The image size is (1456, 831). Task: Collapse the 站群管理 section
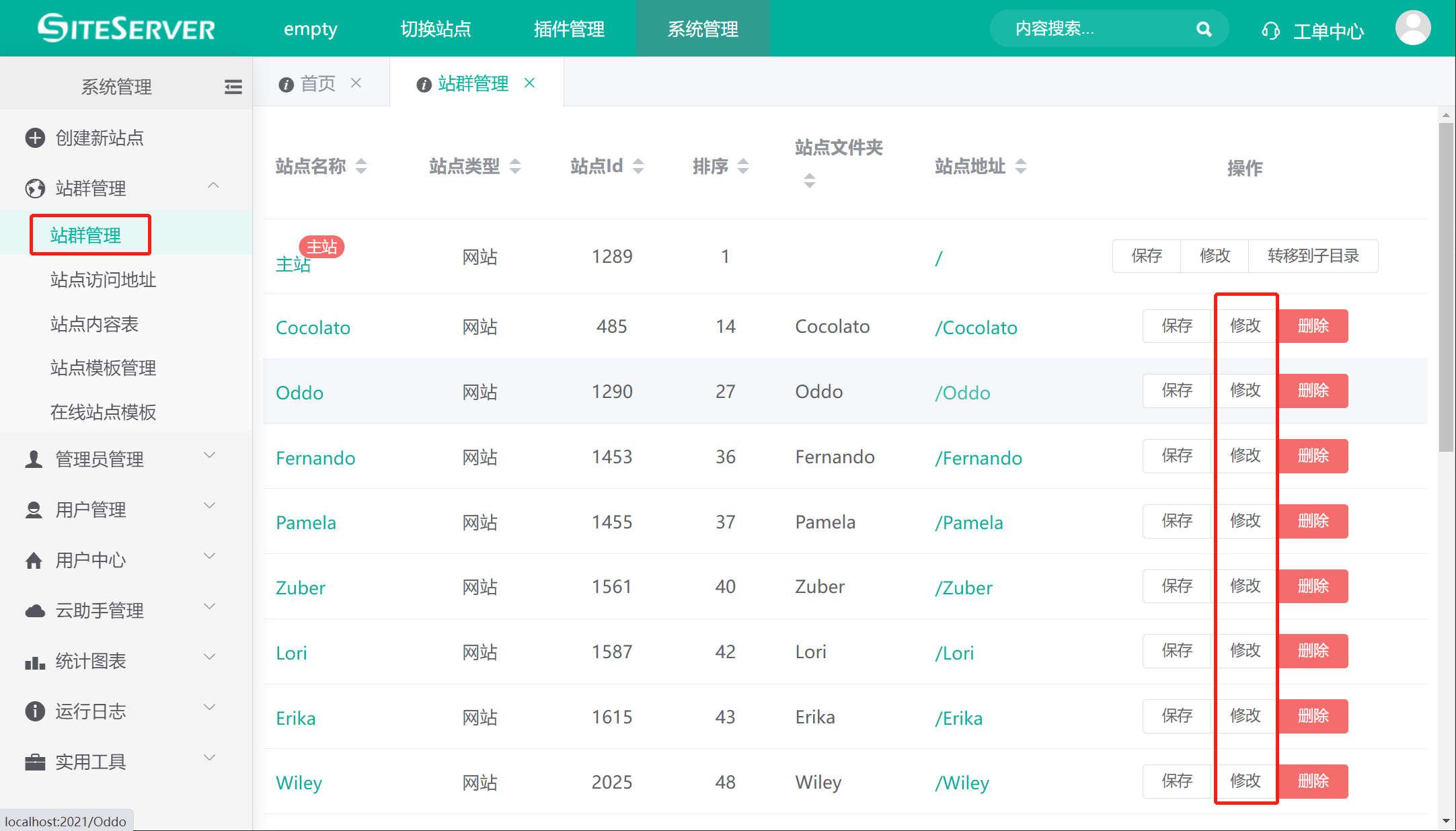click(x=213, y=186)
